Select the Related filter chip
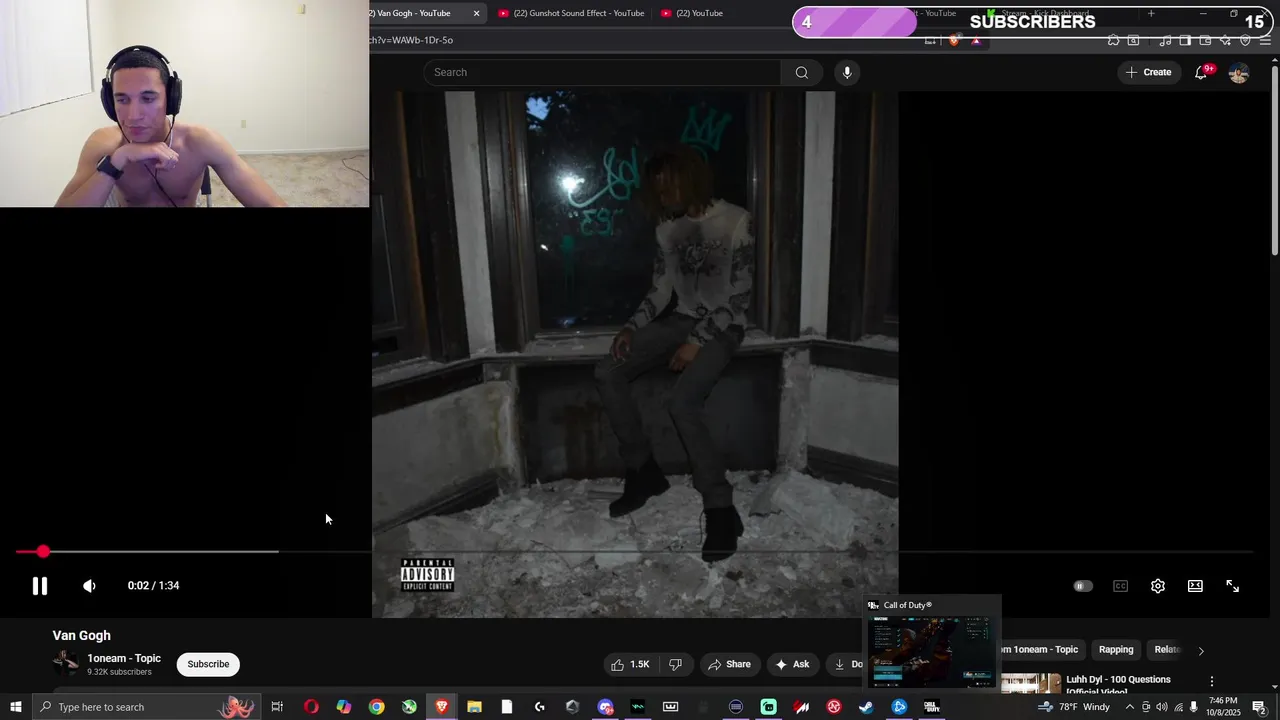Screen dimensions: 1280x720 coord(1168,650)
